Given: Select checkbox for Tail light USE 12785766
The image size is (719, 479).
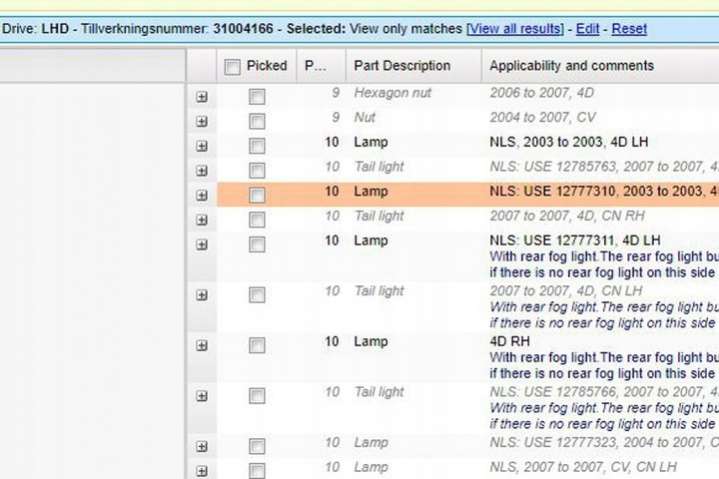Looking at the screenshot, I should click(x=257, y=396).
